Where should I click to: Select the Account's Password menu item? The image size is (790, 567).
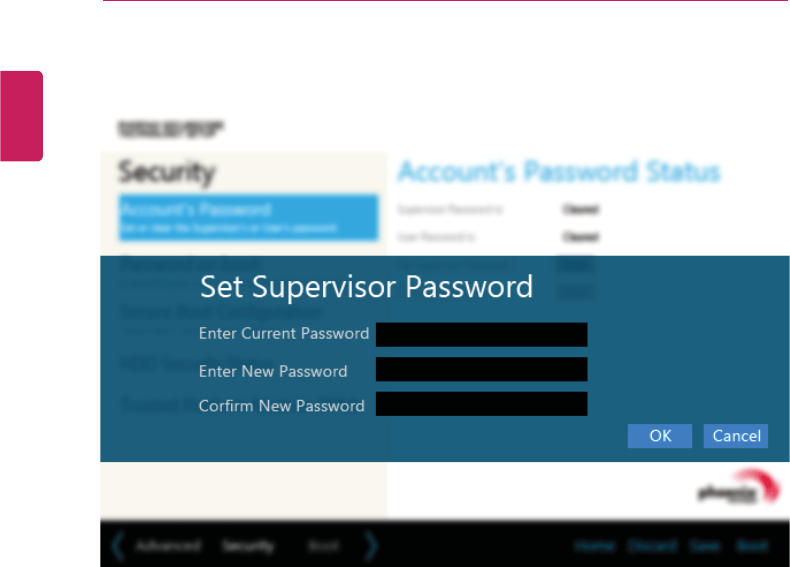[x=248, y=217]
